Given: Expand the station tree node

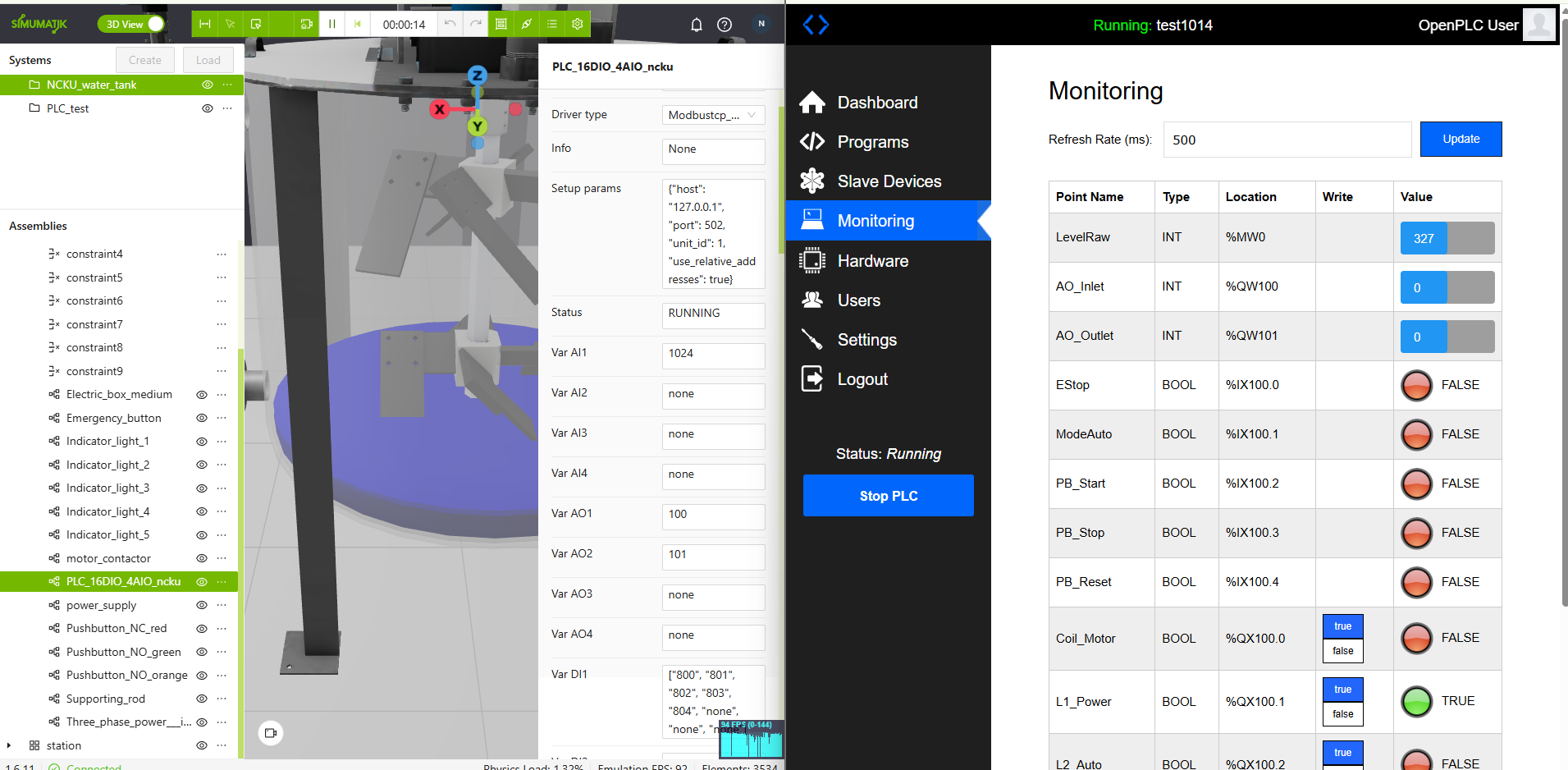Looking at the screenshot, I should pos(9,745).
